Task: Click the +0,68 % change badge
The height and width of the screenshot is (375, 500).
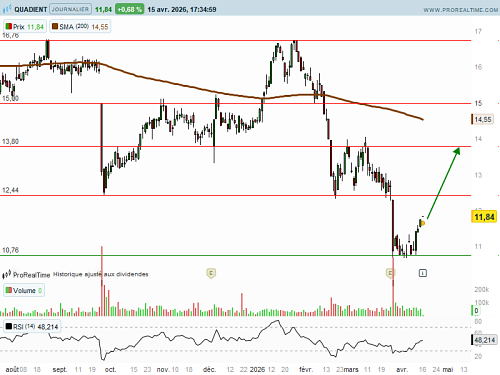Action: 130,9
